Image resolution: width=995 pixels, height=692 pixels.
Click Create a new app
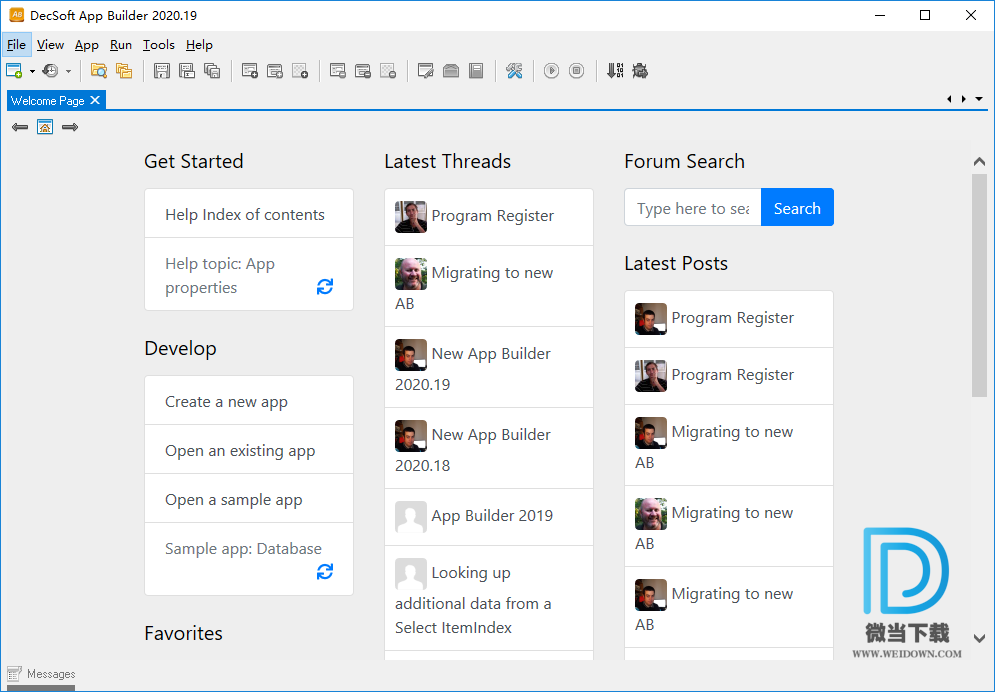coord(249,401)
